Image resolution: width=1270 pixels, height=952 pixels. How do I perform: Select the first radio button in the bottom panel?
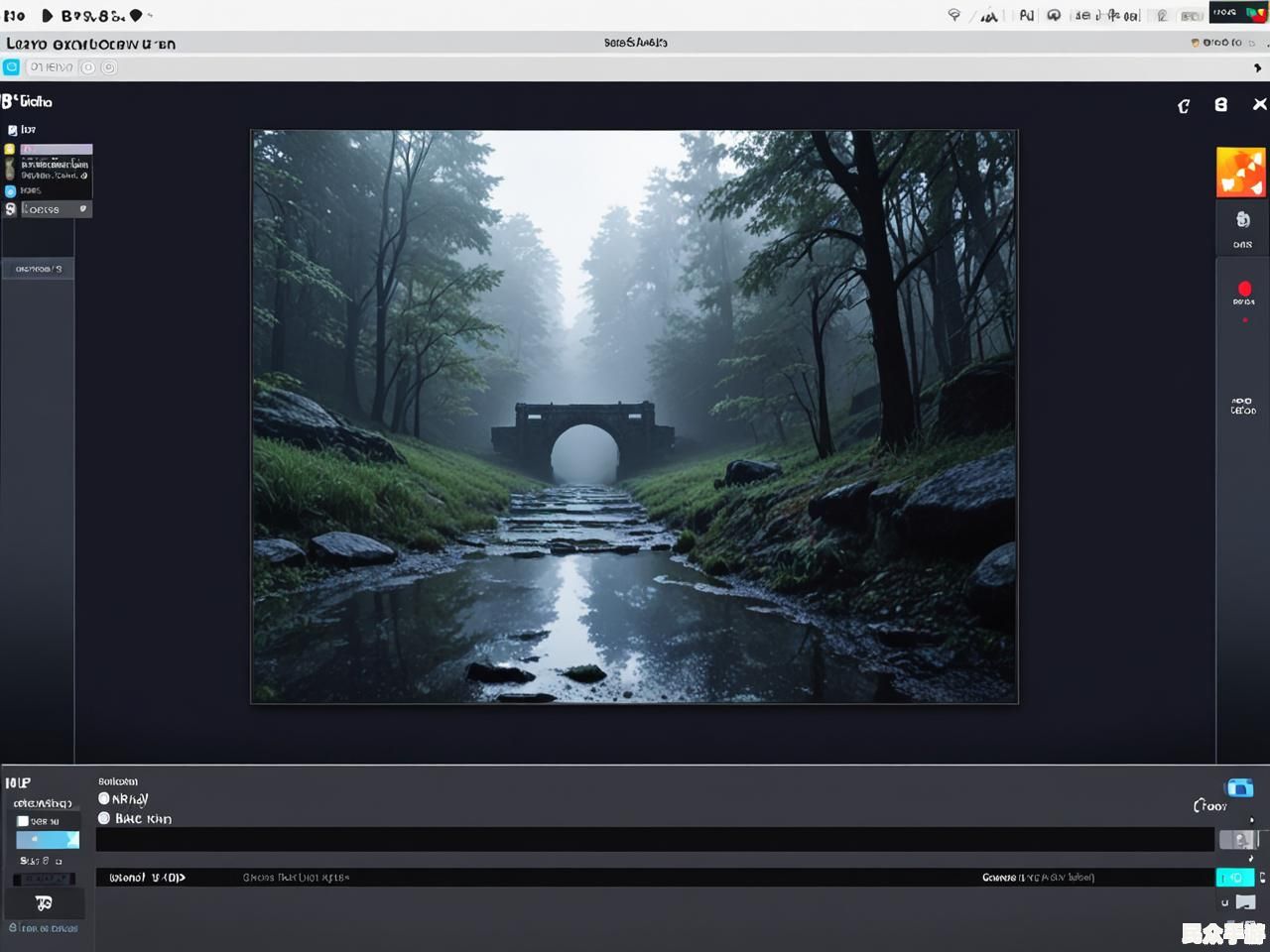coord(104,798)
